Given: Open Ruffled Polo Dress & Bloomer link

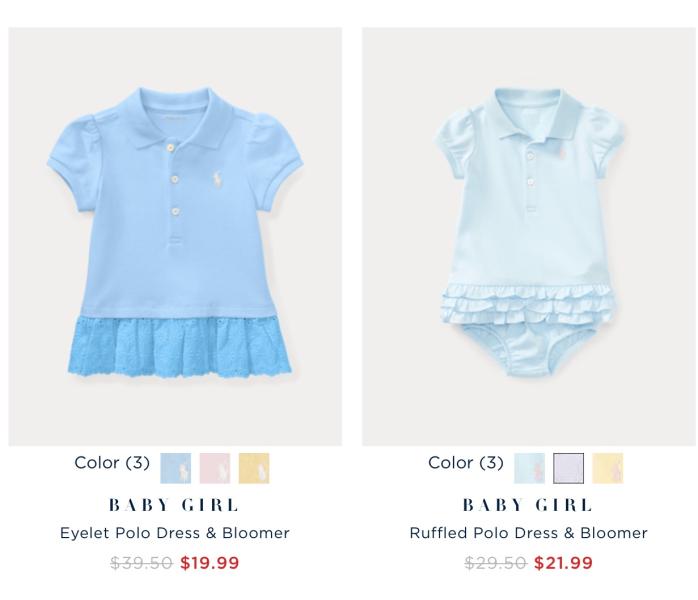Looking at the screenshot, I should click(x=528, y=533).
